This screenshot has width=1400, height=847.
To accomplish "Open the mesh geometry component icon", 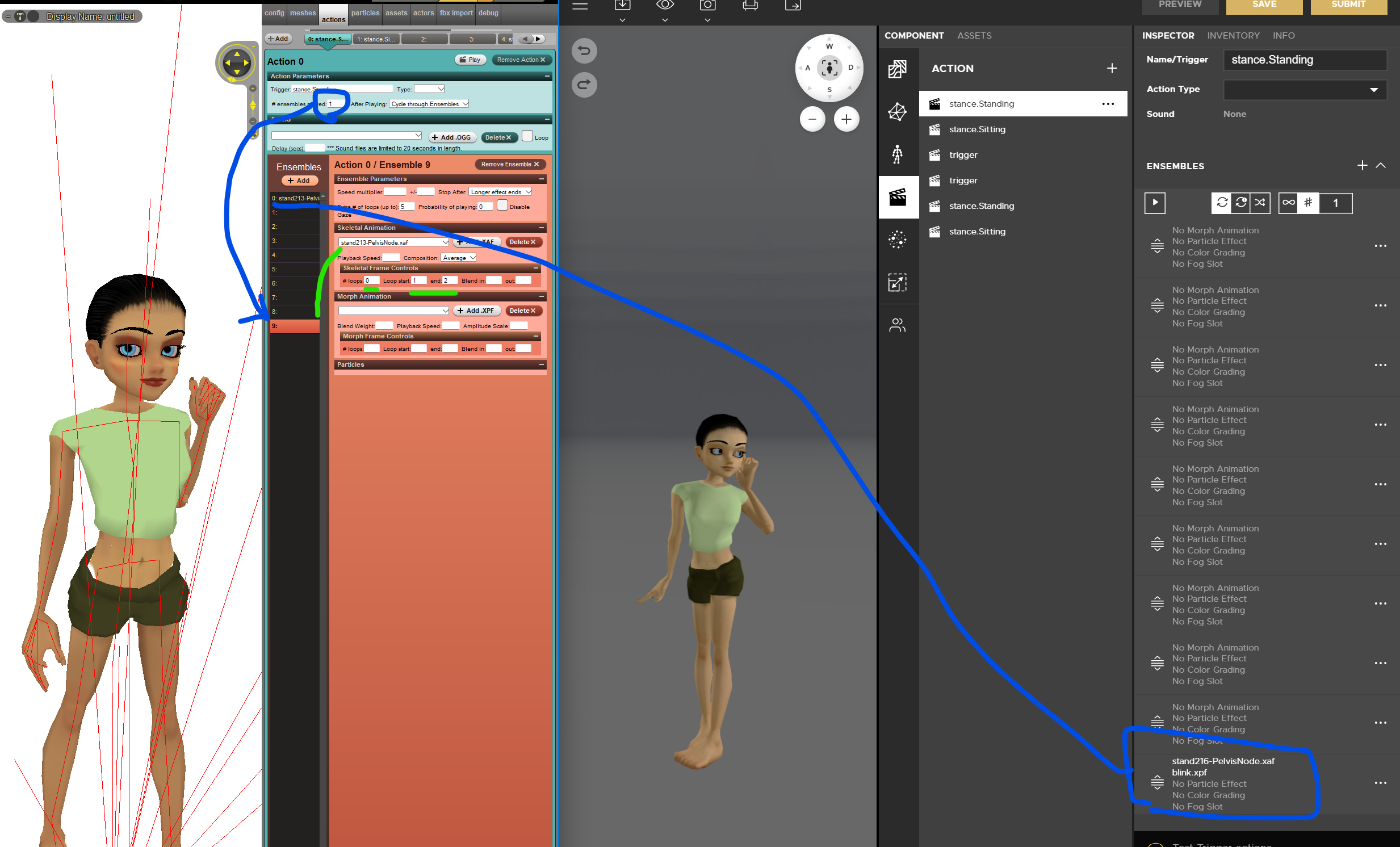I will [897, 112].
